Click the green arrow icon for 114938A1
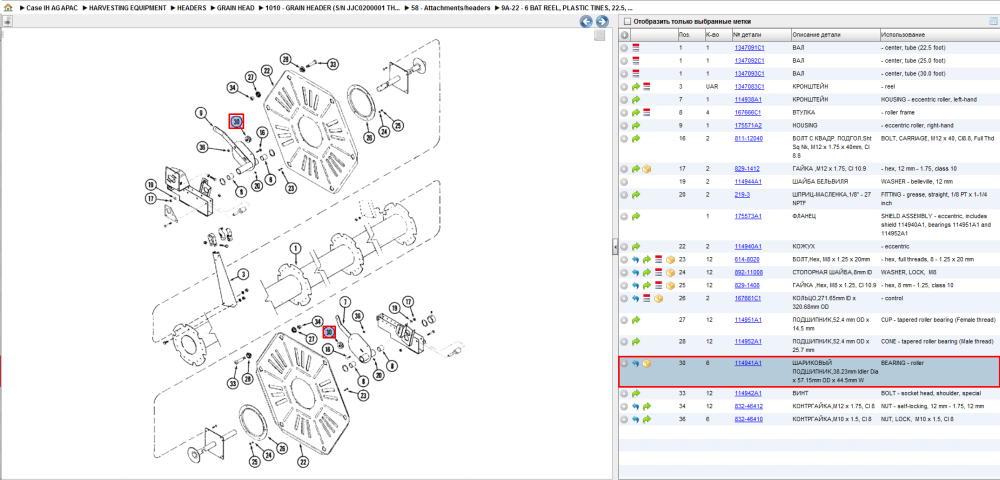1000x480 pixels. pos(636,100)
